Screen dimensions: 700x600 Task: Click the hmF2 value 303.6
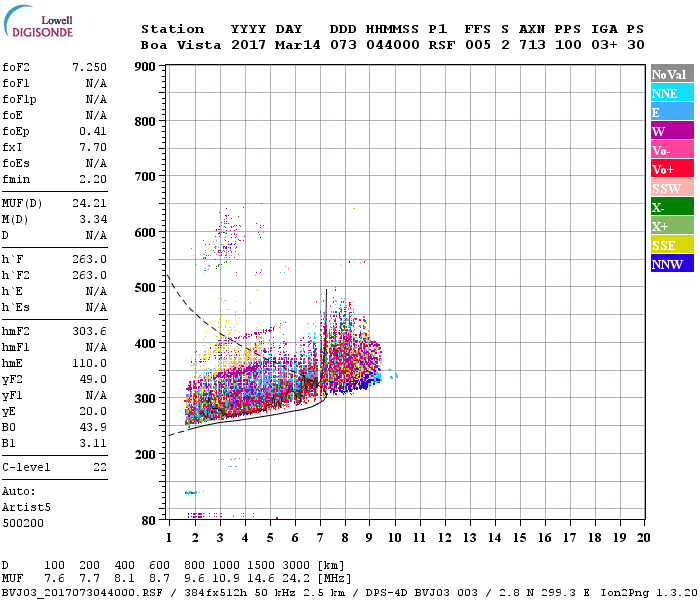(89, 331)
